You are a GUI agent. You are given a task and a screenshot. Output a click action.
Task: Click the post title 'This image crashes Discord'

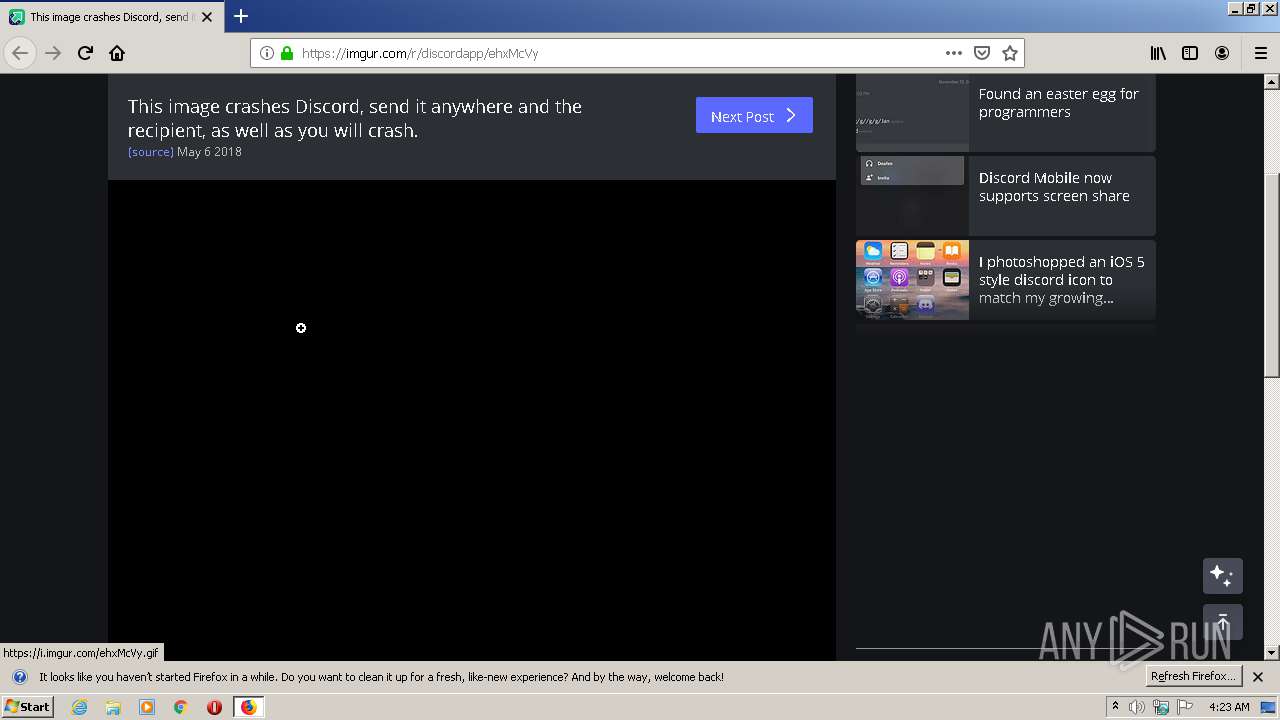(355, 118)
